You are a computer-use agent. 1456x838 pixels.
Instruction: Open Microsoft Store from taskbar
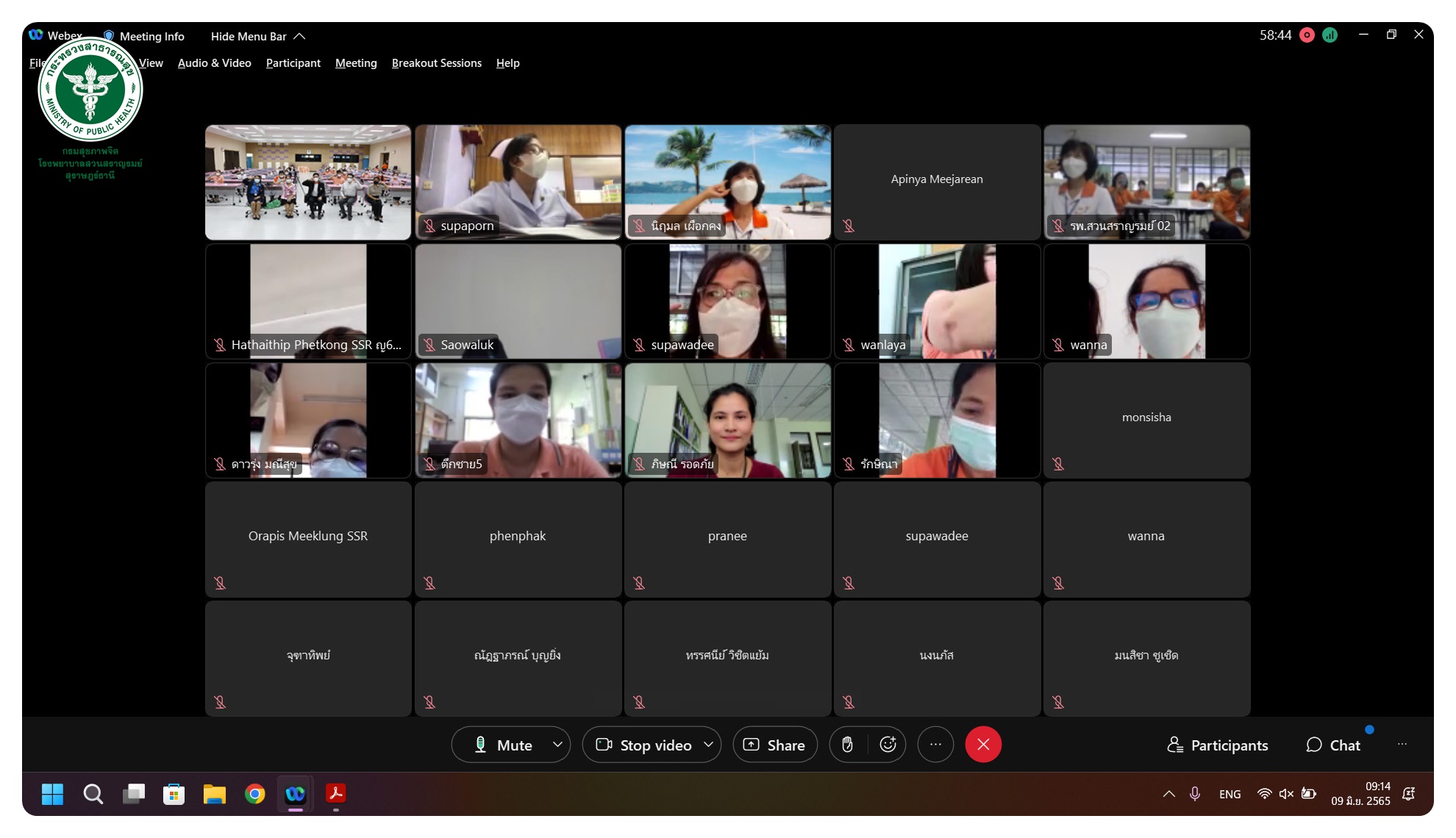[x=174, y=794]
